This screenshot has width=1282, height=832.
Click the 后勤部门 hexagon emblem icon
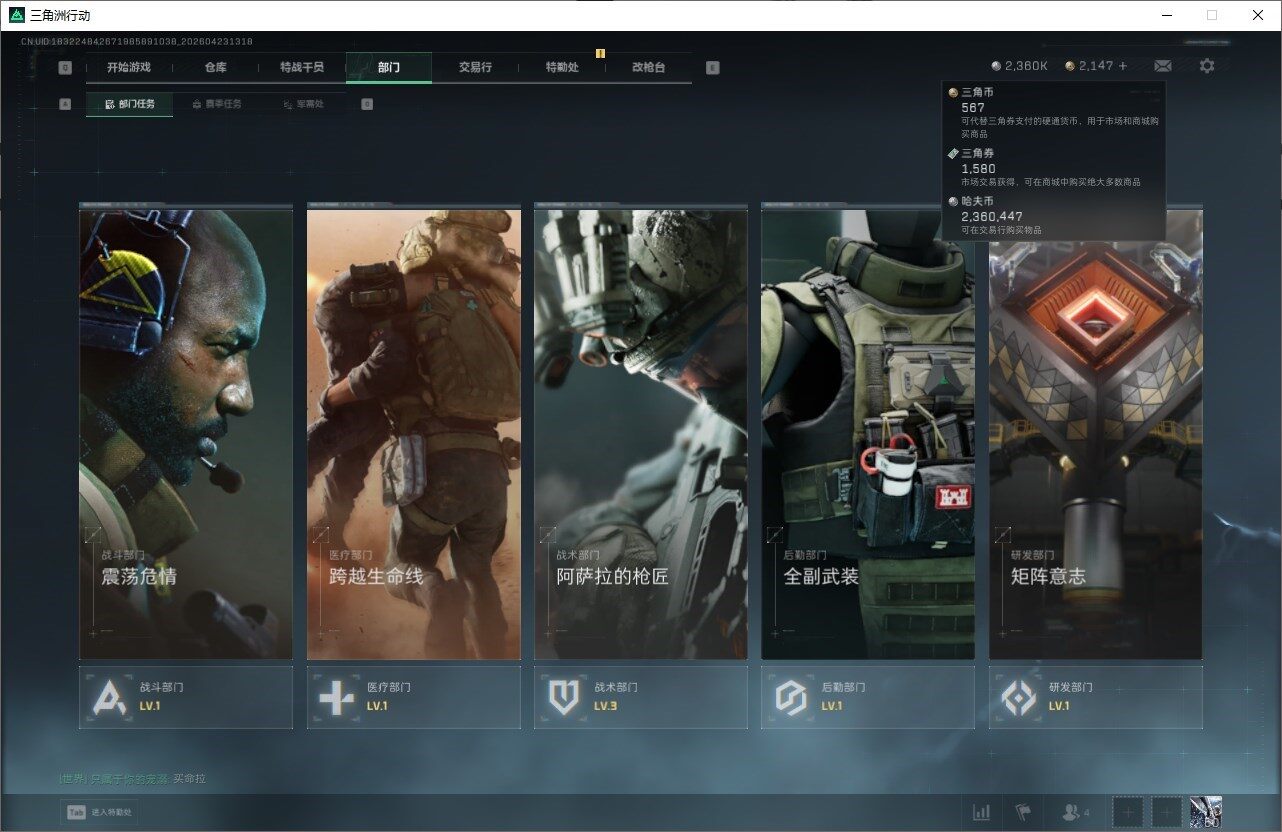pos(791,697)
